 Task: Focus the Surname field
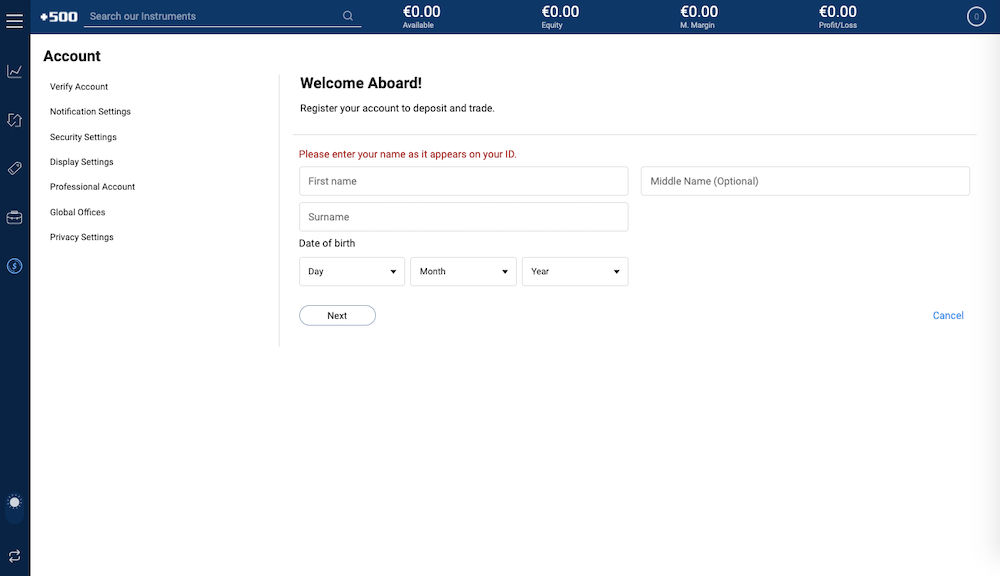tap(463, 217)
